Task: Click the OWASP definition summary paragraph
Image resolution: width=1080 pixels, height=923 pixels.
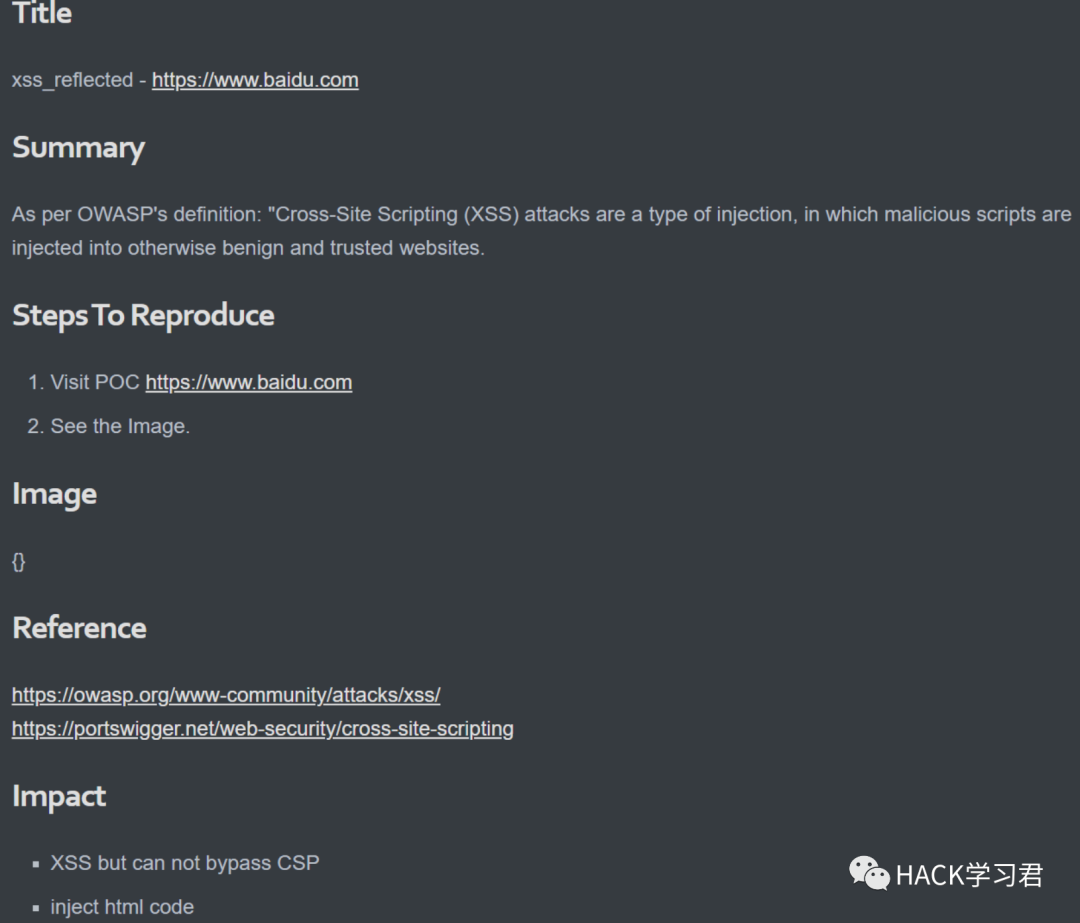Action: [541, 231]
